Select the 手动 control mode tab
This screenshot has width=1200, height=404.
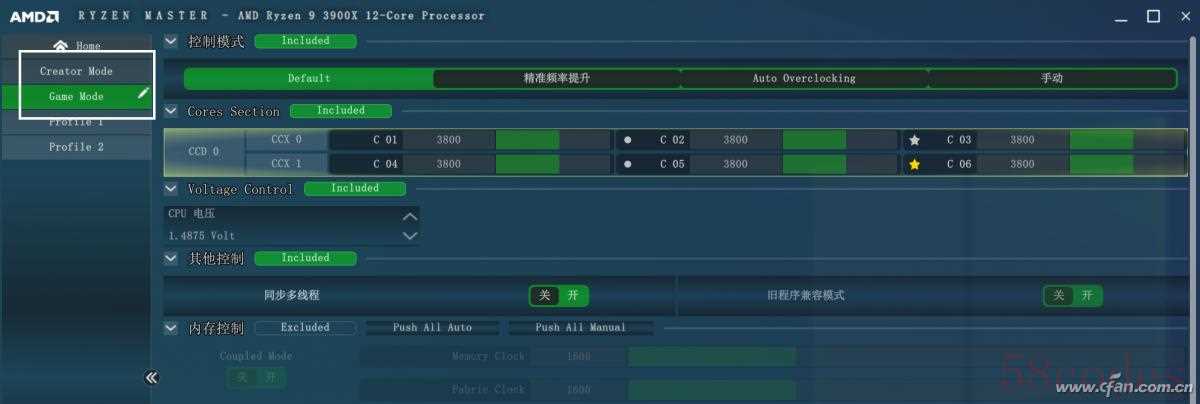(x=1052, y=78)
